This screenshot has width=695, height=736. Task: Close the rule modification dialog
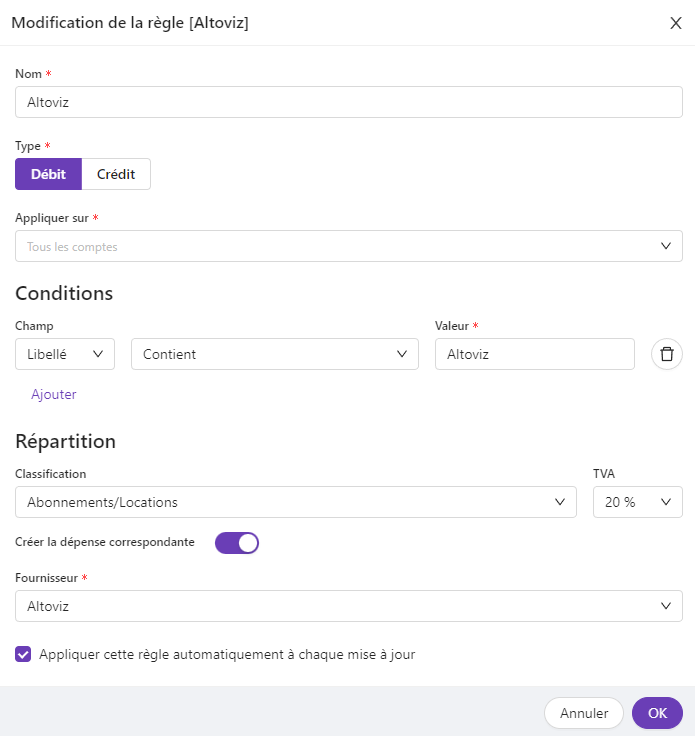tap(676, 24)
